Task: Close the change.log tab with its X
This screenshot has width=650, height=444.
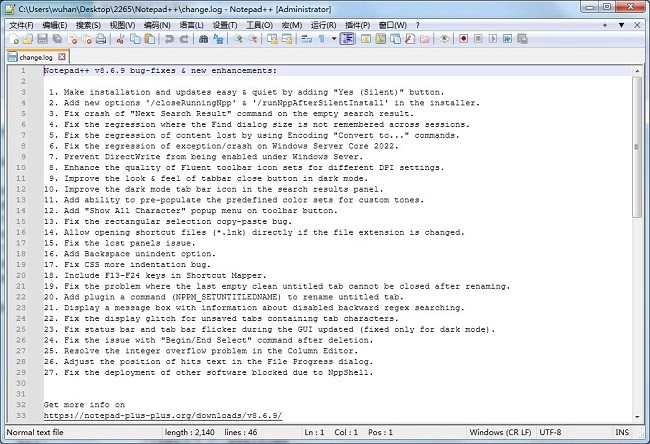Action: (62, 57)
